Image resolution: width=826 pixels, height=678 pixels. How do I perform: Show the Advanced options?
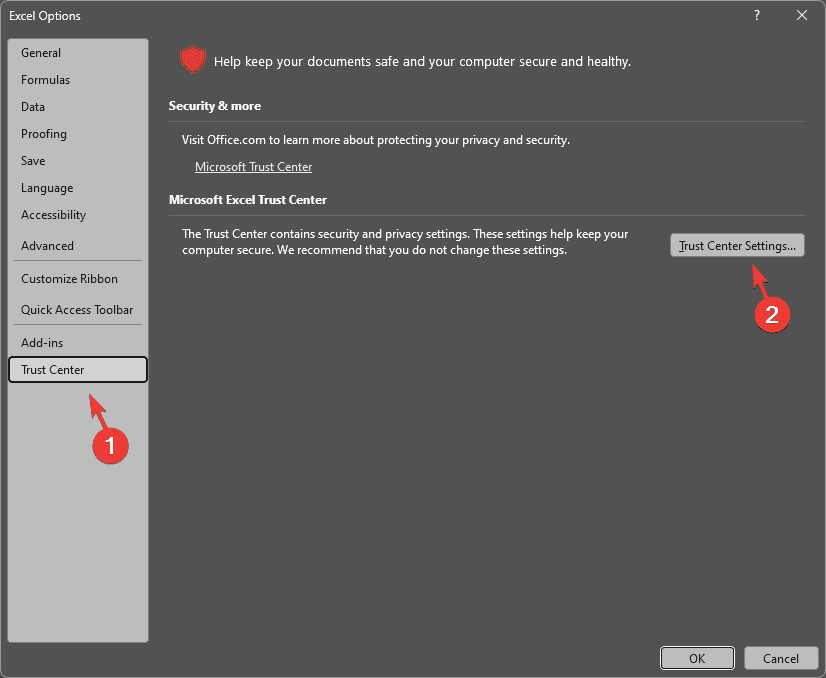(x=47, y=246)
